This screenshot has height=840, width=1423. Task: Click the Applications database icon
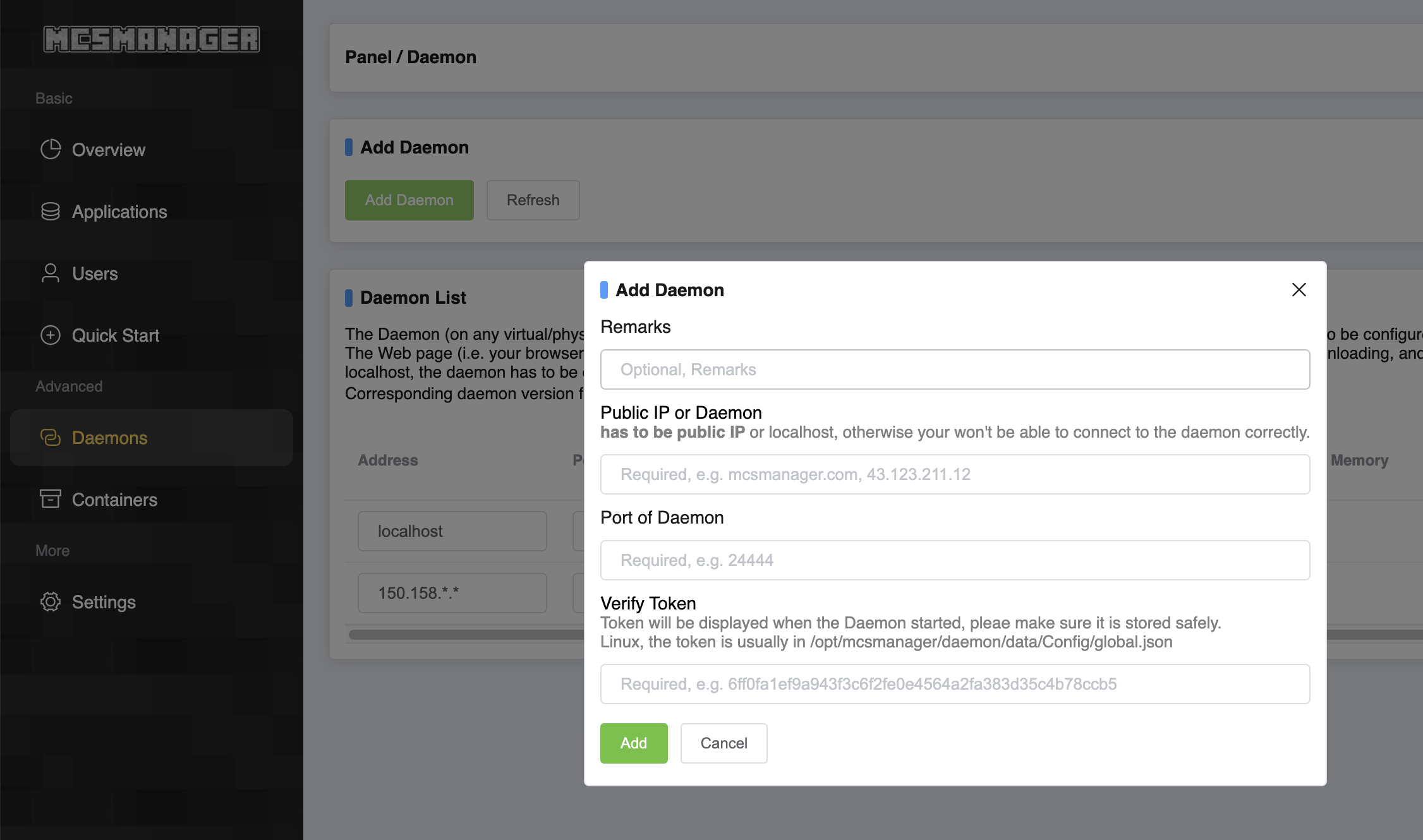51,211
